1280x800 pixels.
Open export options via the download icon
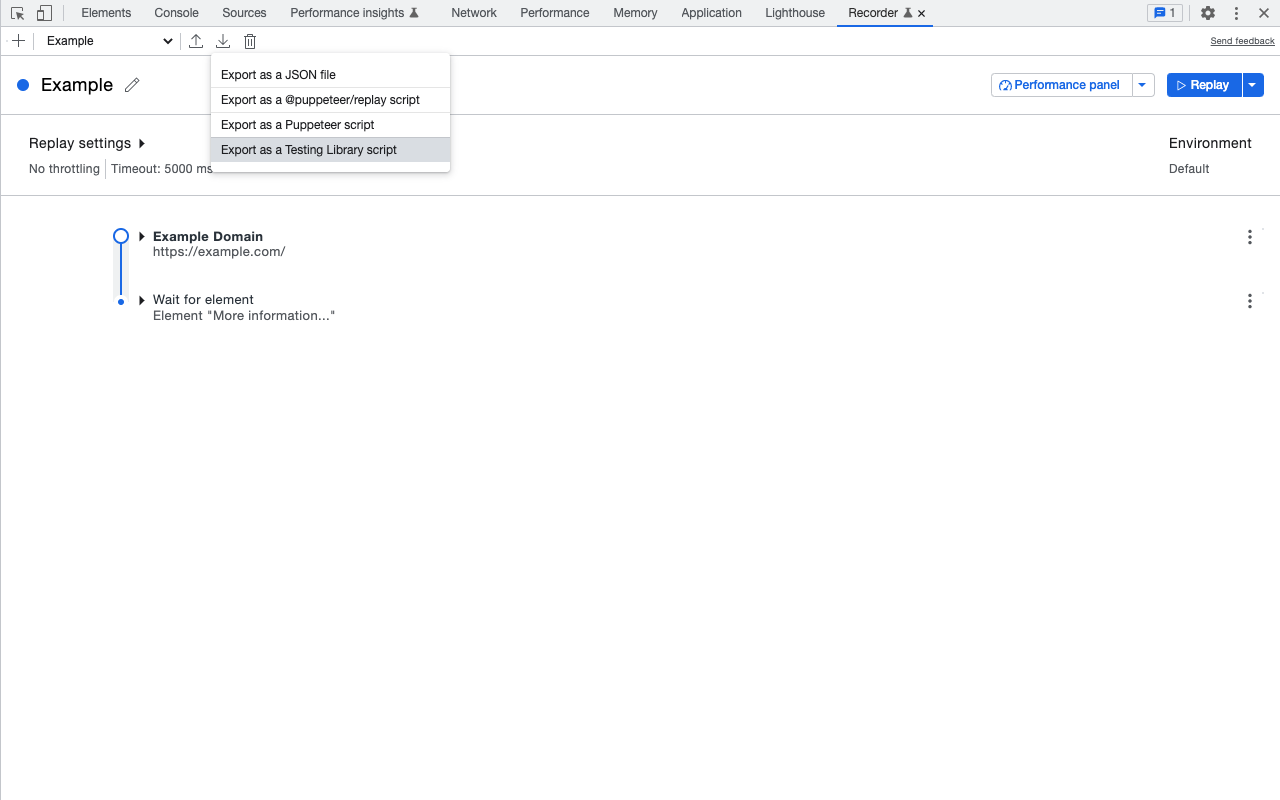pos(223,41)
